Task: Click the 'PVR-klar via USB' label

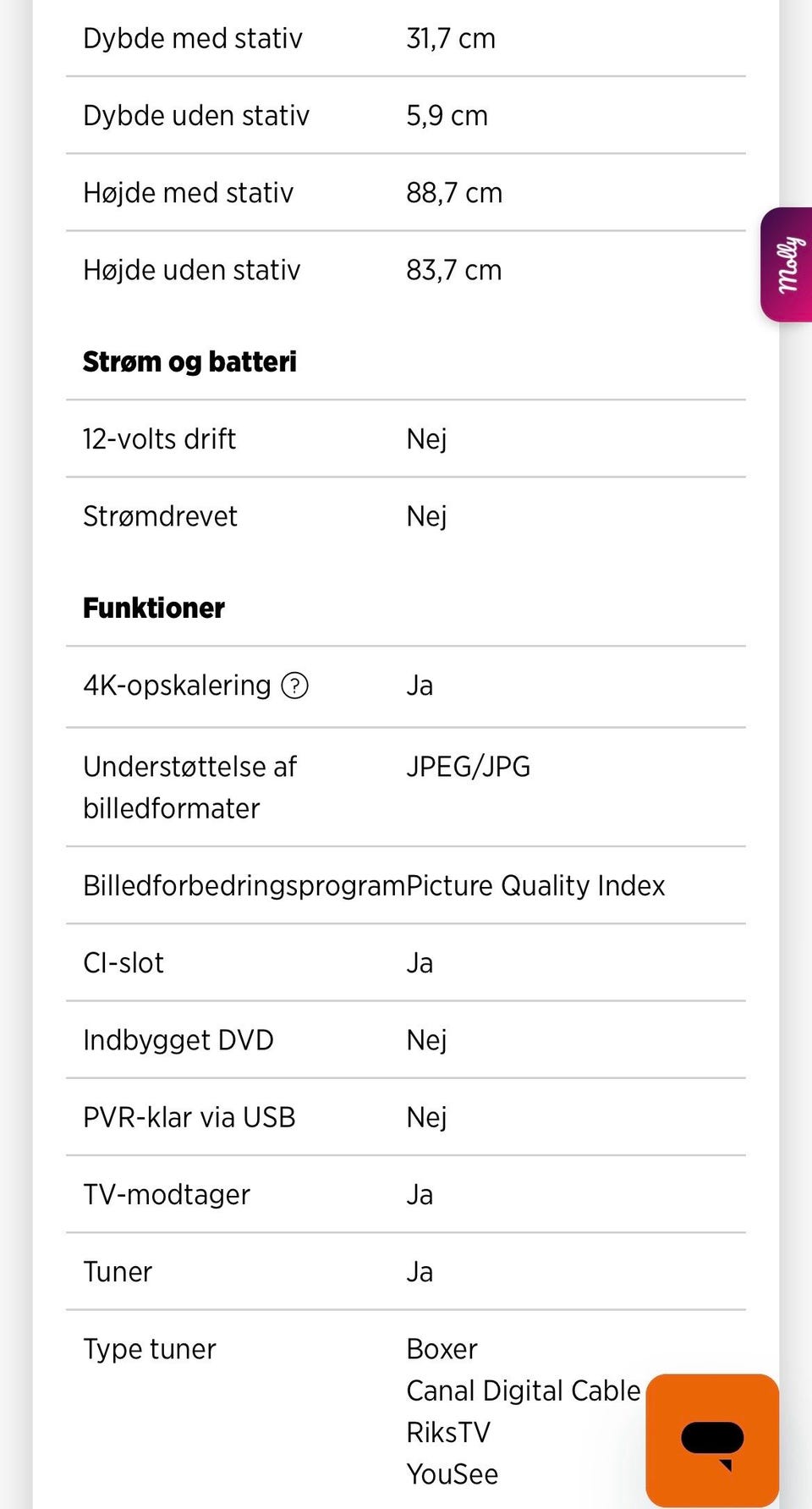Action: (x=189, y=1117)
